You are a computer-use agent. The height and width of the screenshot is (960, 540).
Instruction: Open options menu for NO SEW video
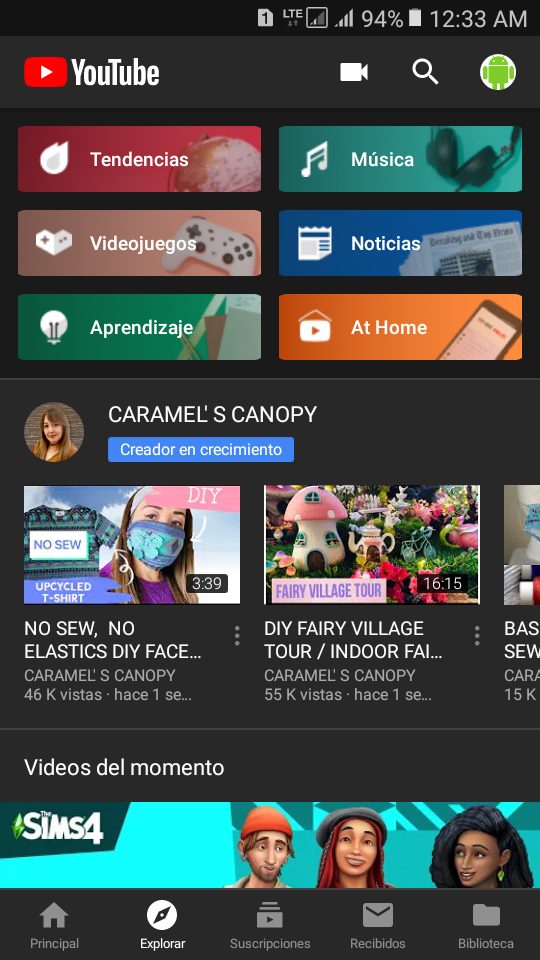pos(237,636)
